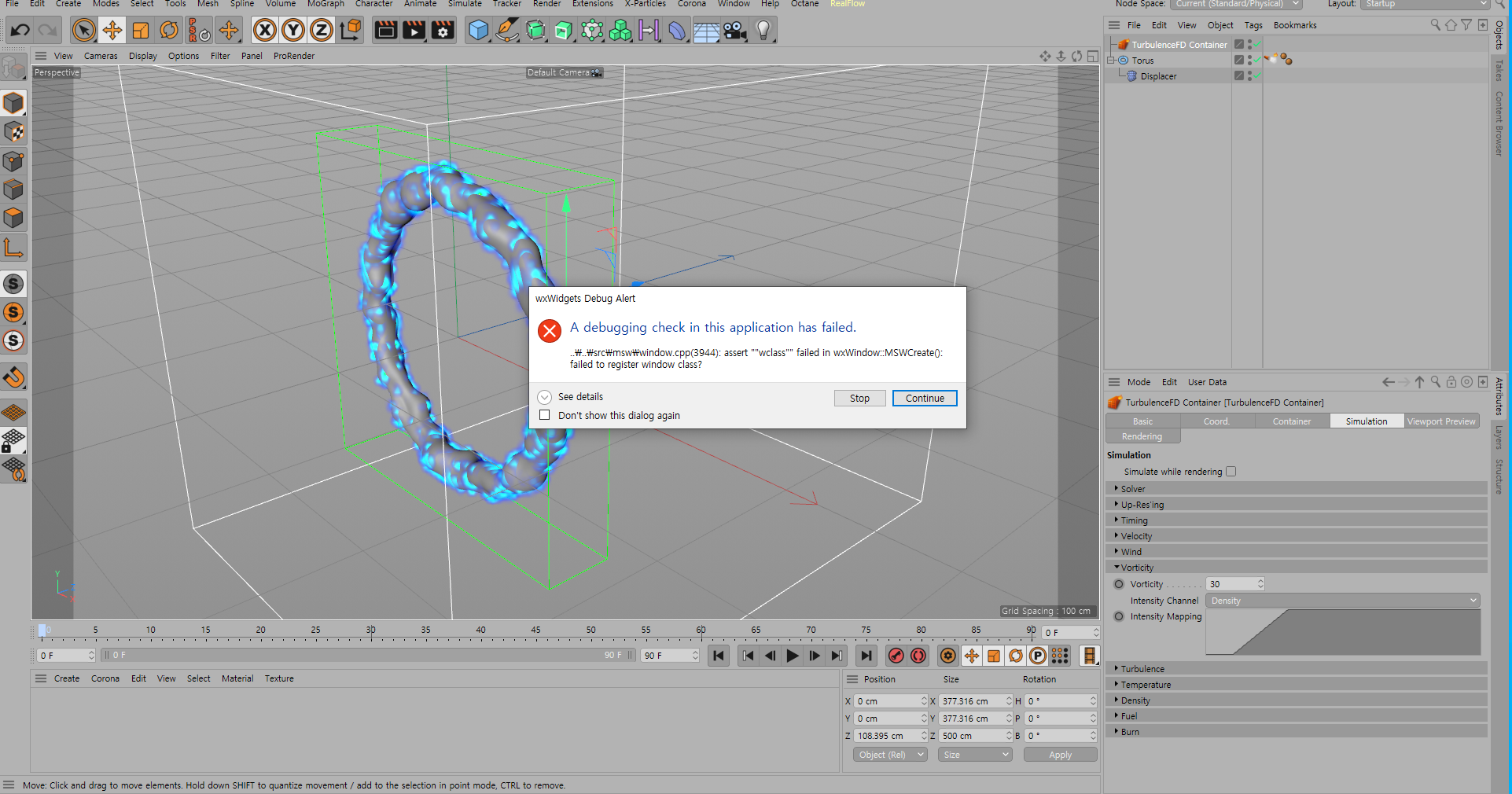Click the frame range preview bar
This screenshot has width=1512, height=794.
click(369, 655)
